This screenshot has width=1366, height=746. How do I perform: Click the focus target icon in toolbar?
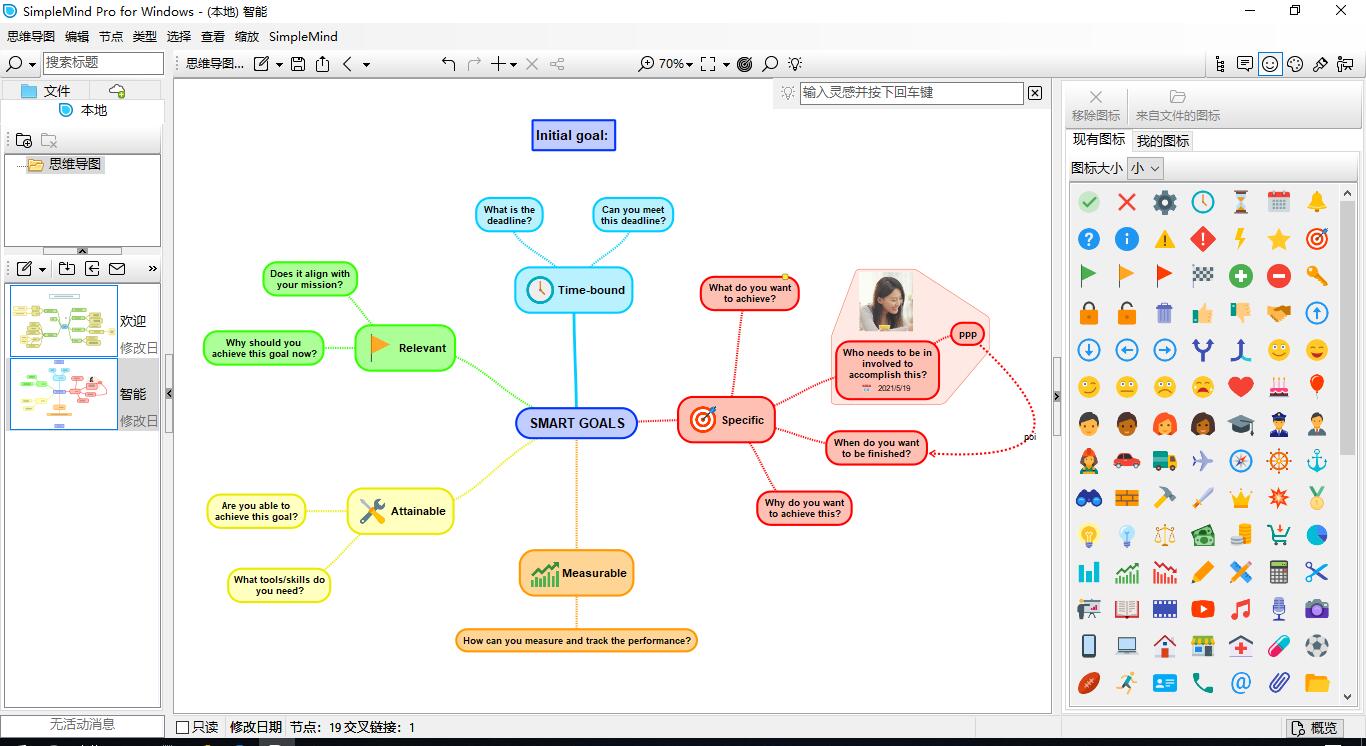coord(744,64)
